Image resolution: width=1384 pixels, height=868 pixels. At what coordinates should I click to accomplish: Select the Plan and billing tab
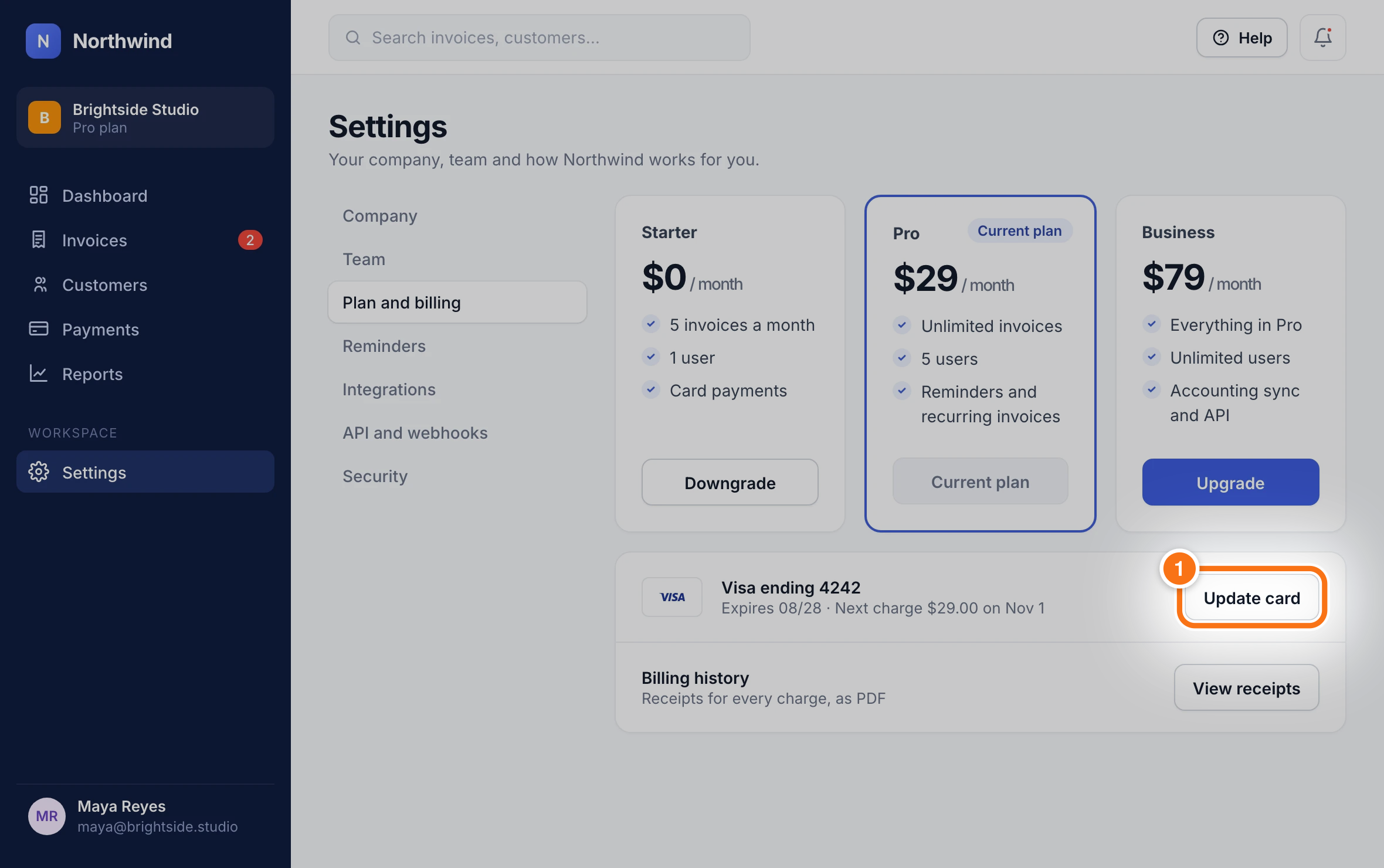pyautogui.click(x=457, y=303)
